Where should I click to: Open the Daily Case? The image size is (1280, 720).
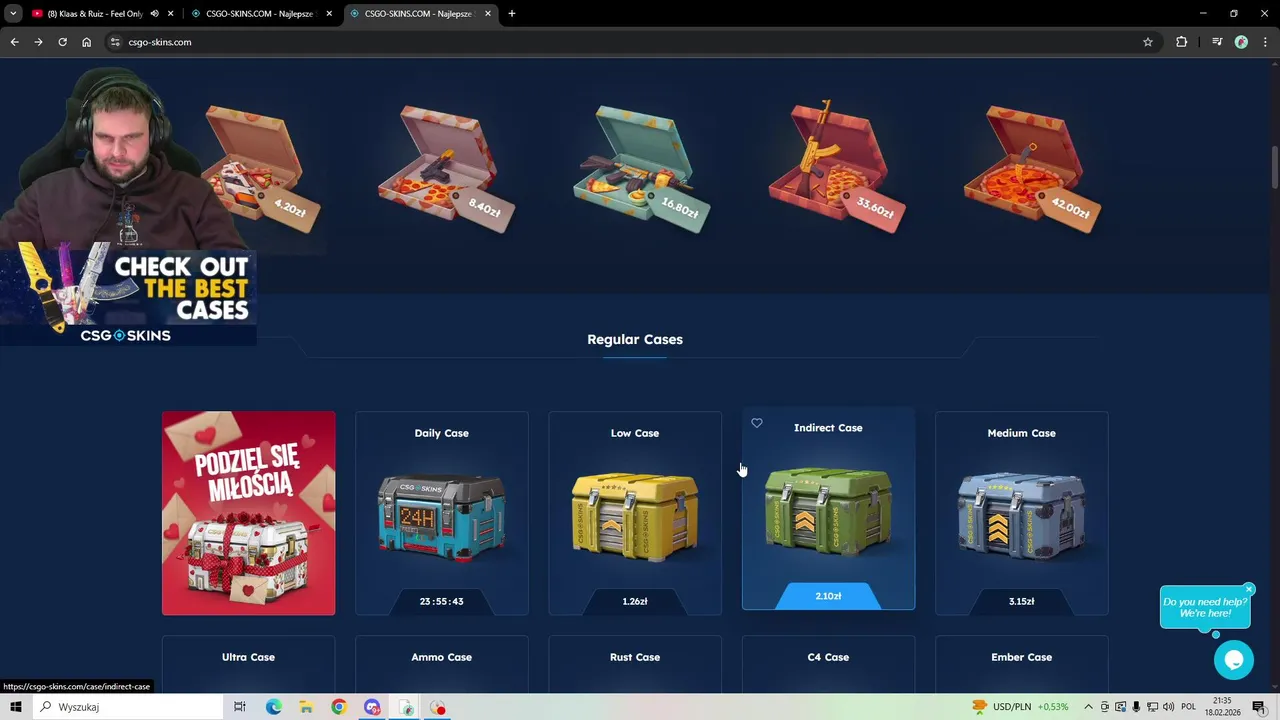point(441,513)
